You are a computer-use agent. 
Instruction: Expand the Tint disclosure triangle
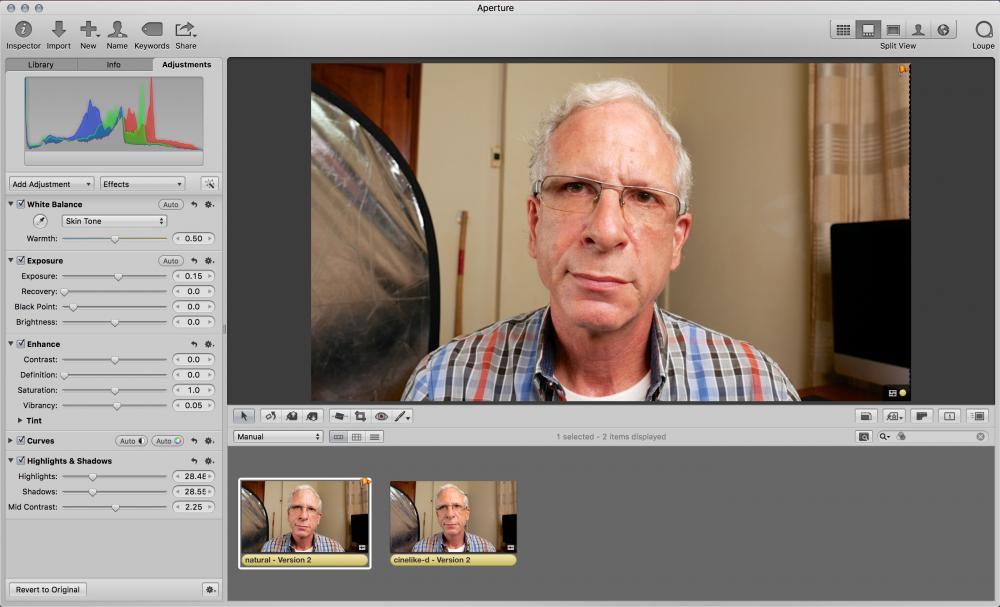21,421
